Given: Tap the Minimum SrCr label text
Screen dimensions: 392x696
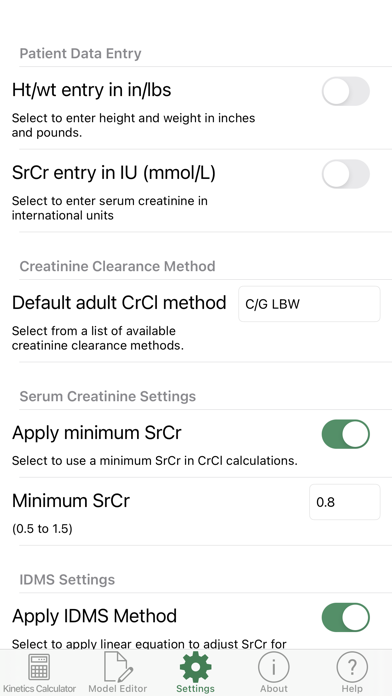Looking at the screenshot, I should pyautogui.click(x=71, y=501).
